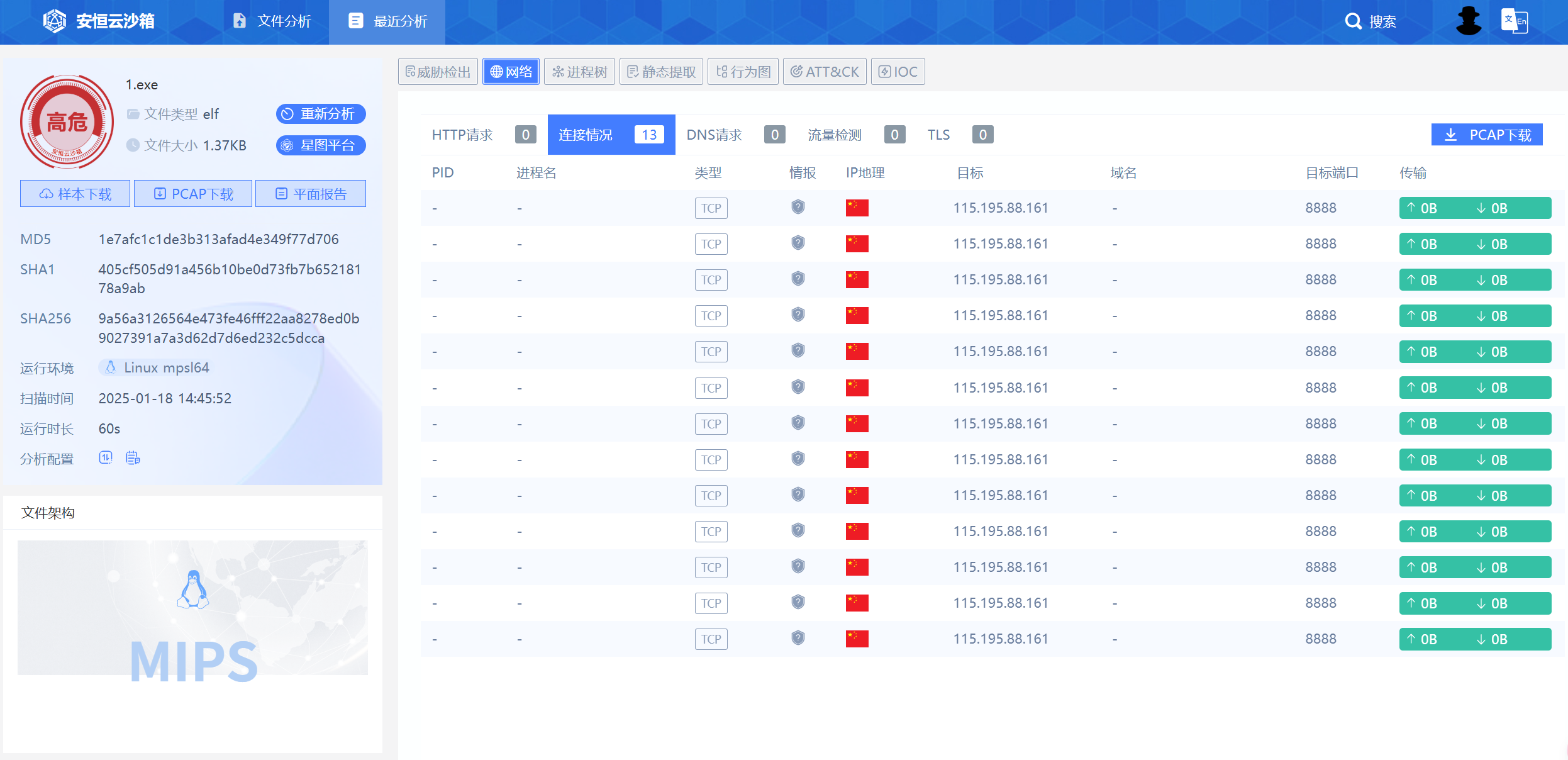Viewport: 1568px width, 760px height.
Task: Click the second analysis config icon
Action: [x=133, y=458]
